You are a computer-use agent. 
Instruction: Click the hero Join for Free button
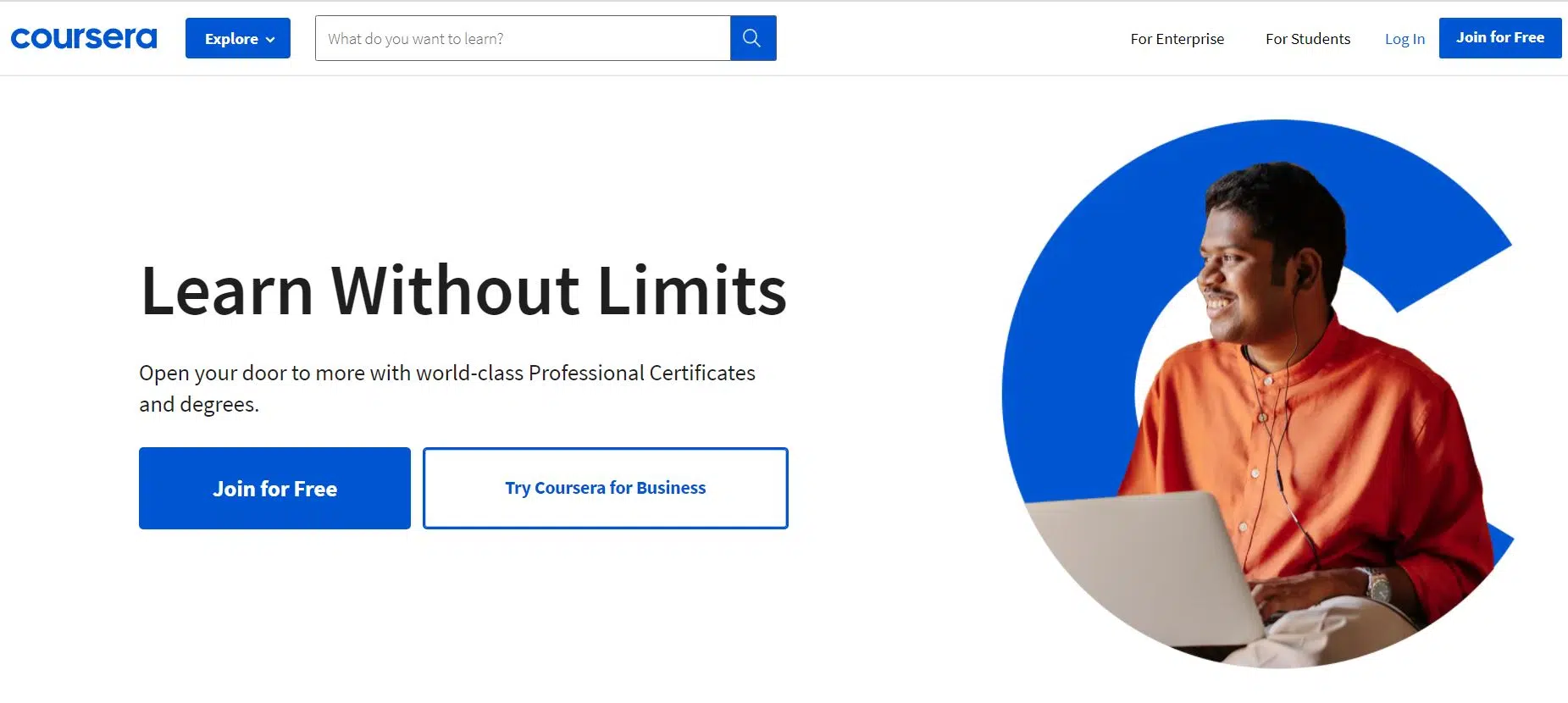click(x=274, y=488)
